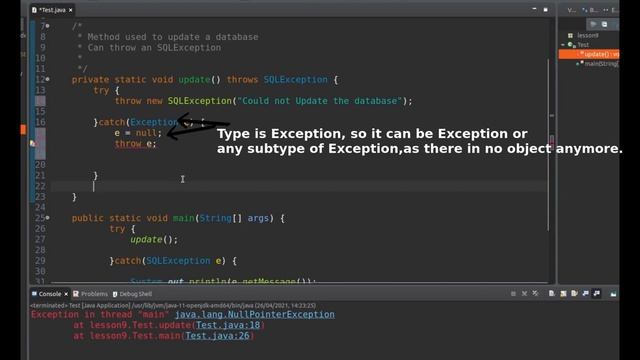Click comment 'Method used to update a database'
The width and height of the screenshot is (640, 360).
click(173, 37)
